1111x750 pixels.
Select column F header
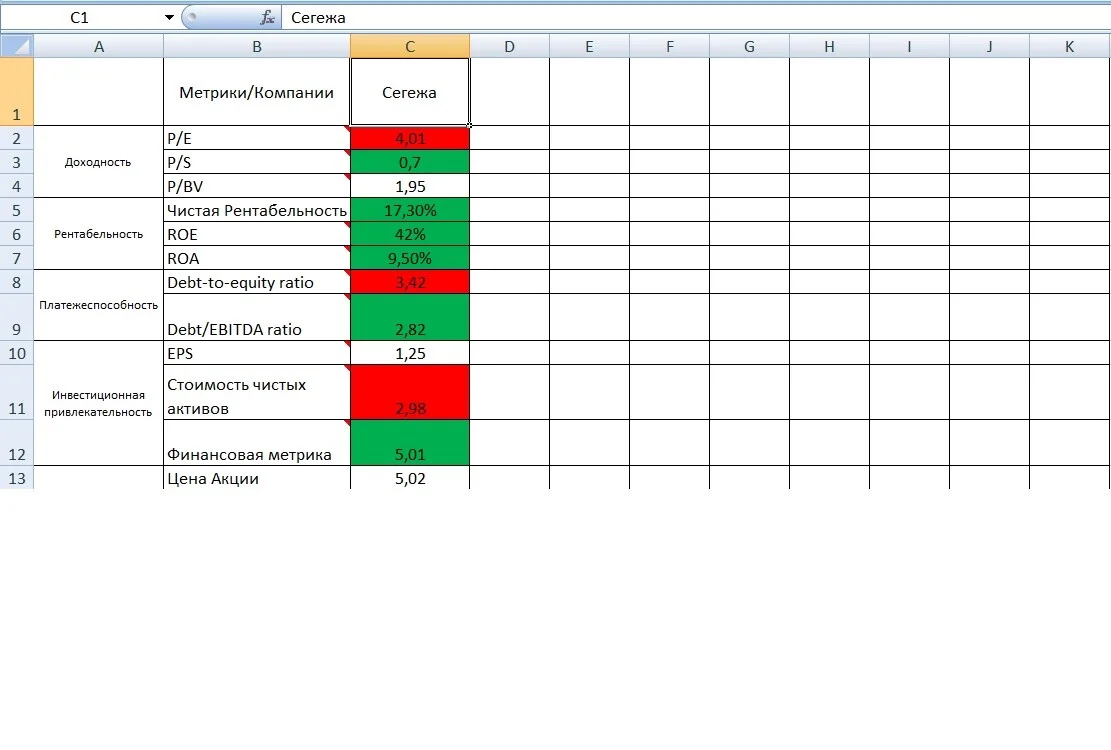coord(670,47)
